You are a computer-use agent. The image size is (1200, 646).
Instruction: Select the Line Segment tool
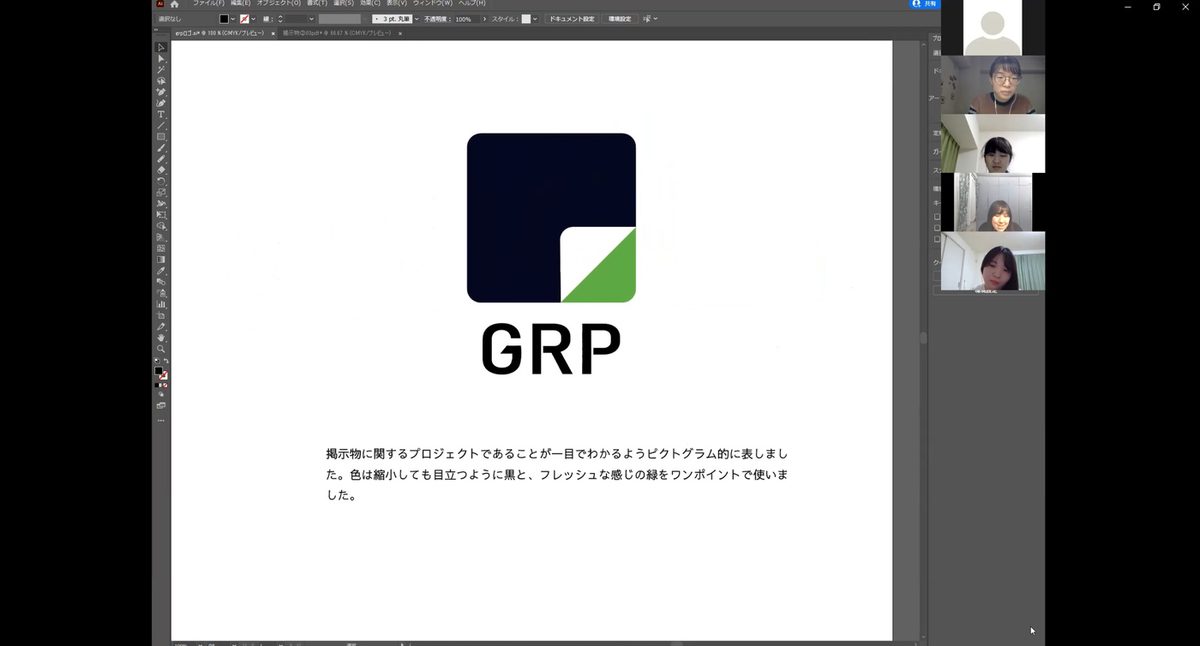[160, 125]
